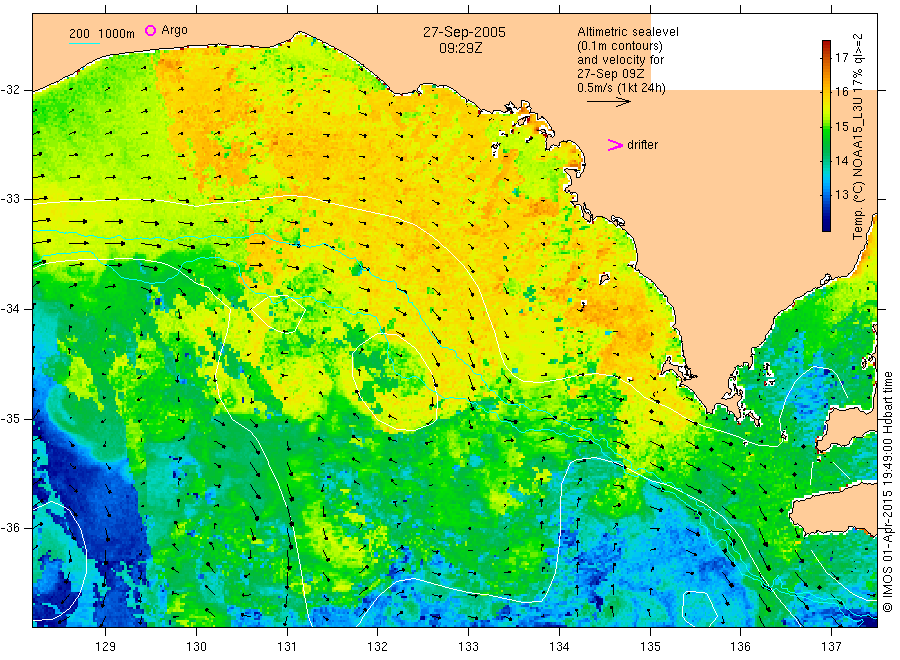
Task: Click the '0.5m/s (1kt 24h)' text
Action: point(621,88)
